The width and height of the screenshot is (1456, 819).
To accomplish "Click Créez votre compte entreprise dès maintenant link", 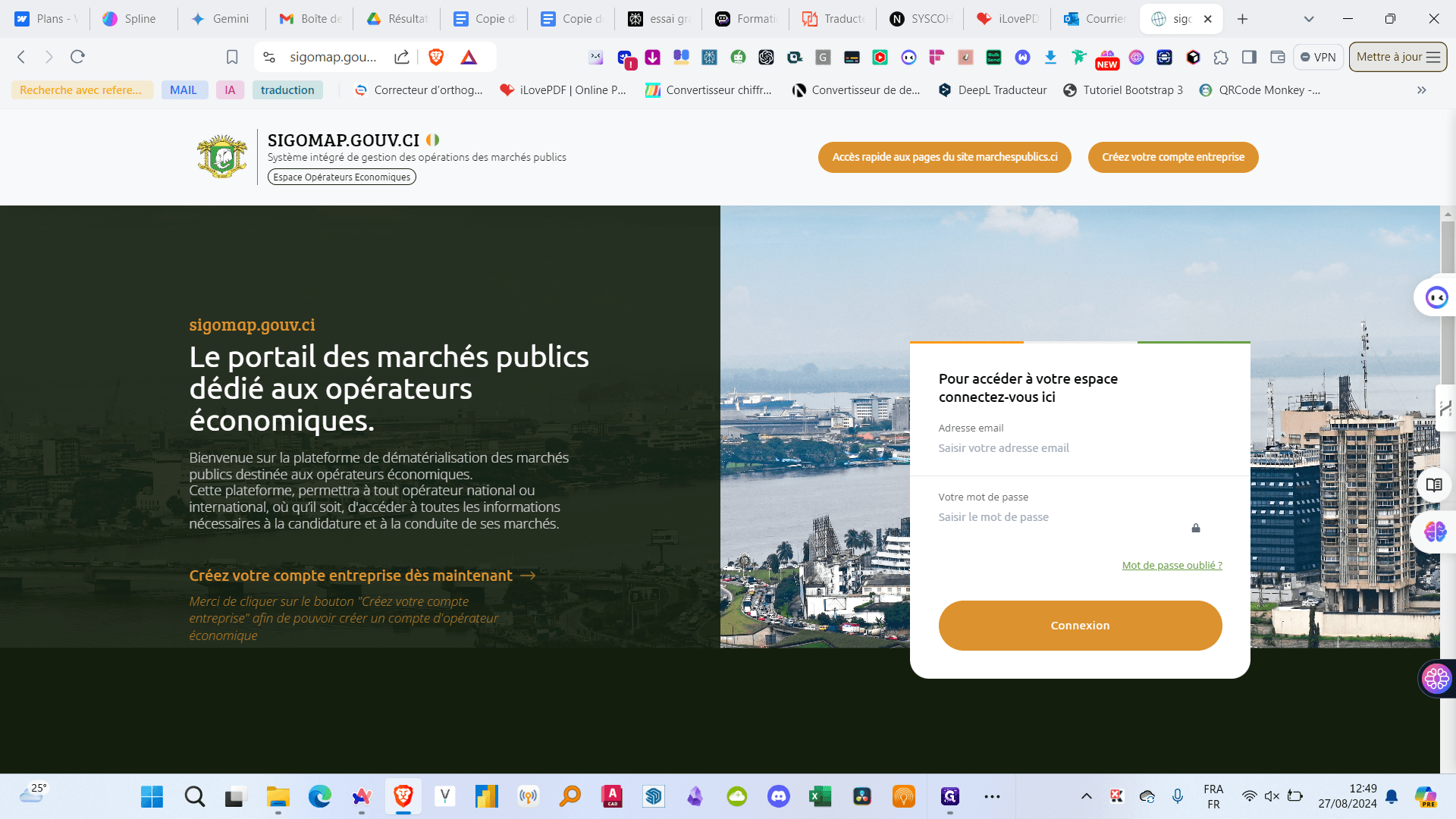I will pyautogui.click(x=362, y=576).
